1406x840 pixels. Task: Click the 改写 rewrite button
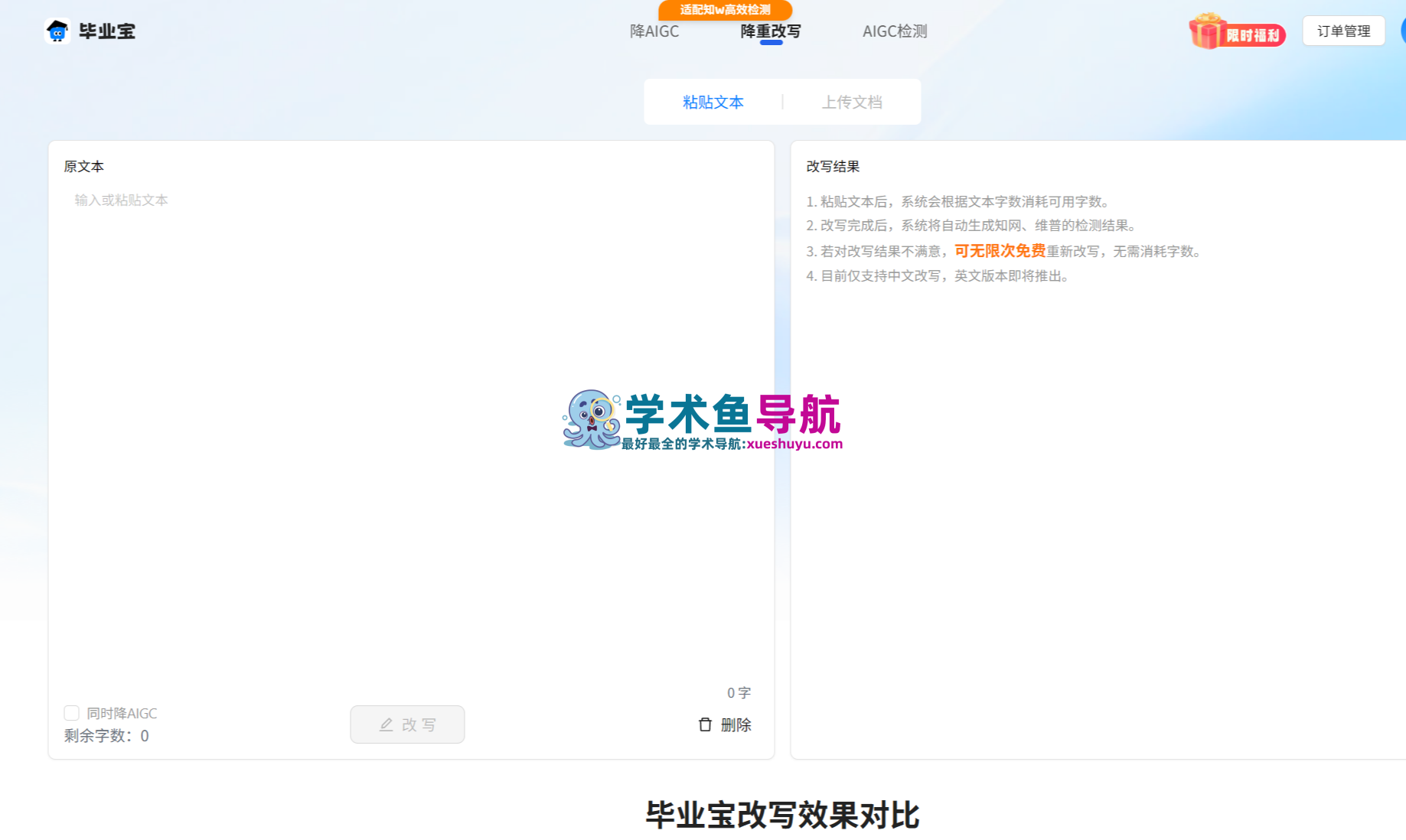[407, 724]
